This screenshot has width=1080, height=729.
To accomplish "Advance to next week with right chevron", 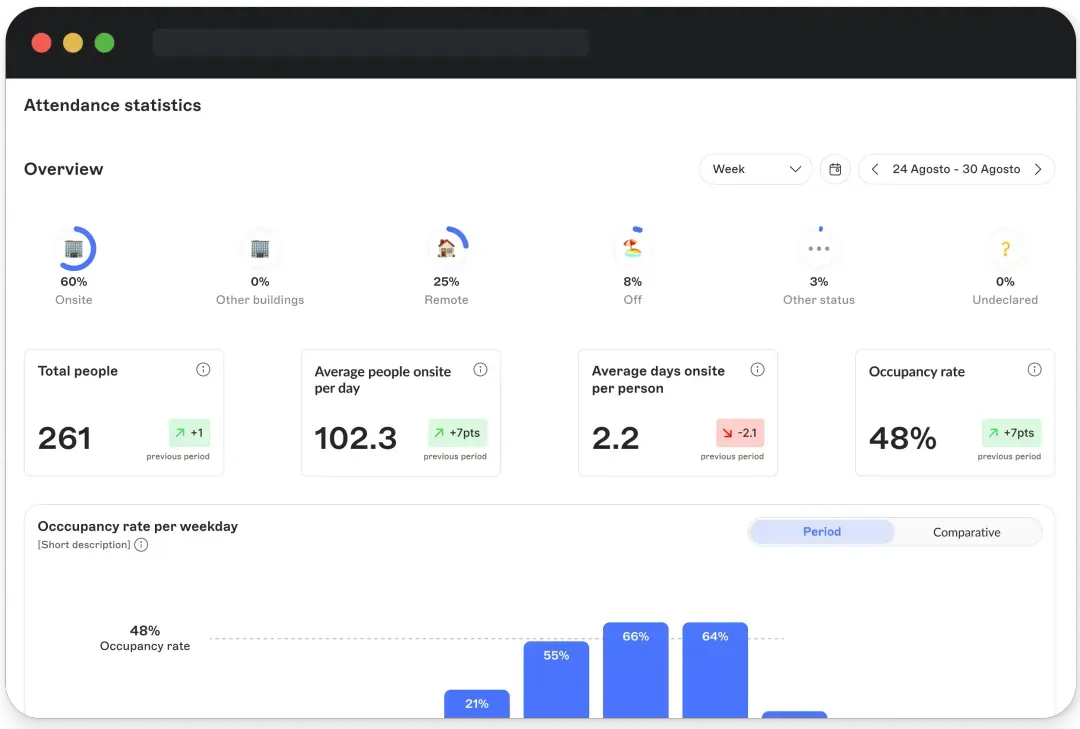I will [x=1038, y=170].
